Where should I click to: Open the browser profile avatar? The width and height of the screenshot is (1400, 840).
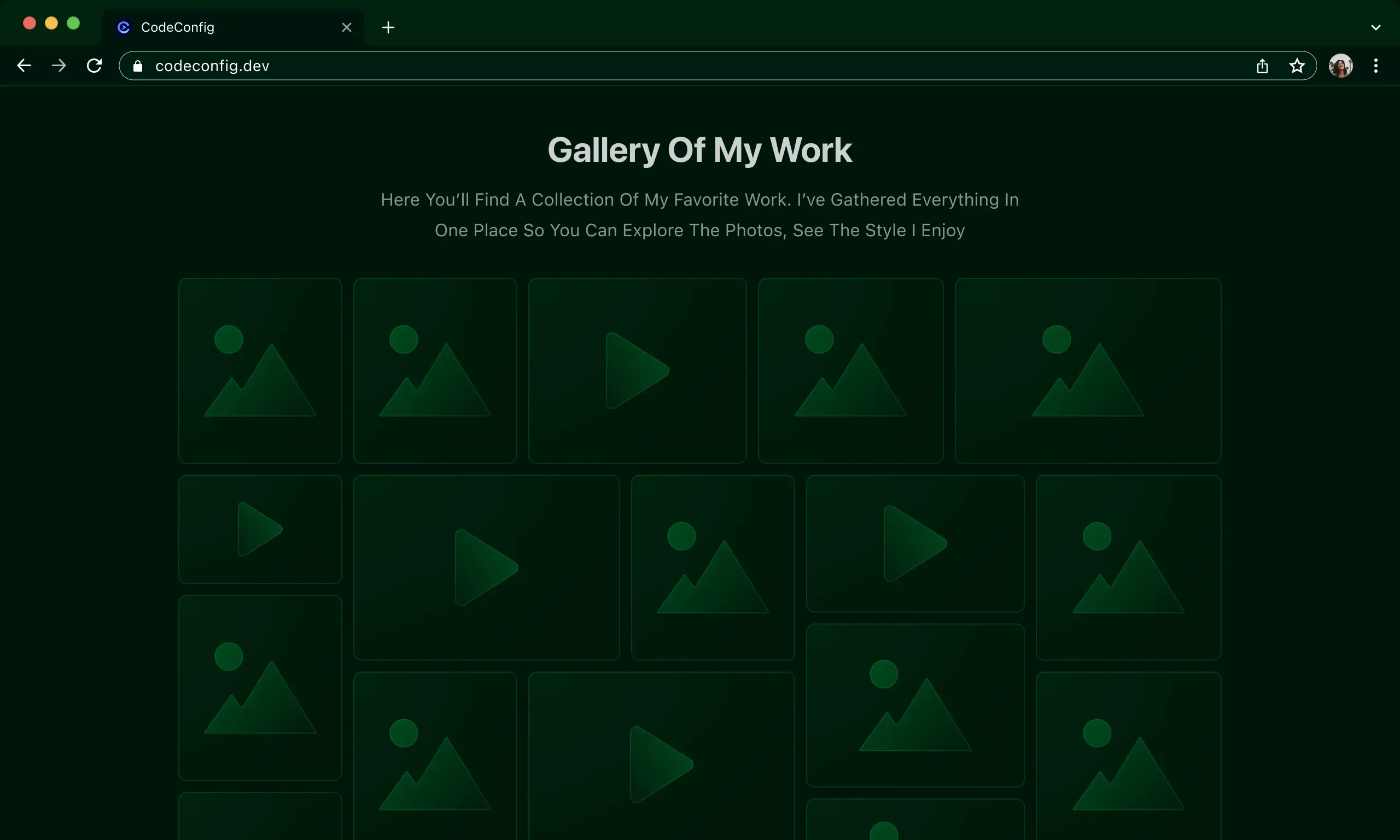pyautogui.click(x=1340, y=65)
